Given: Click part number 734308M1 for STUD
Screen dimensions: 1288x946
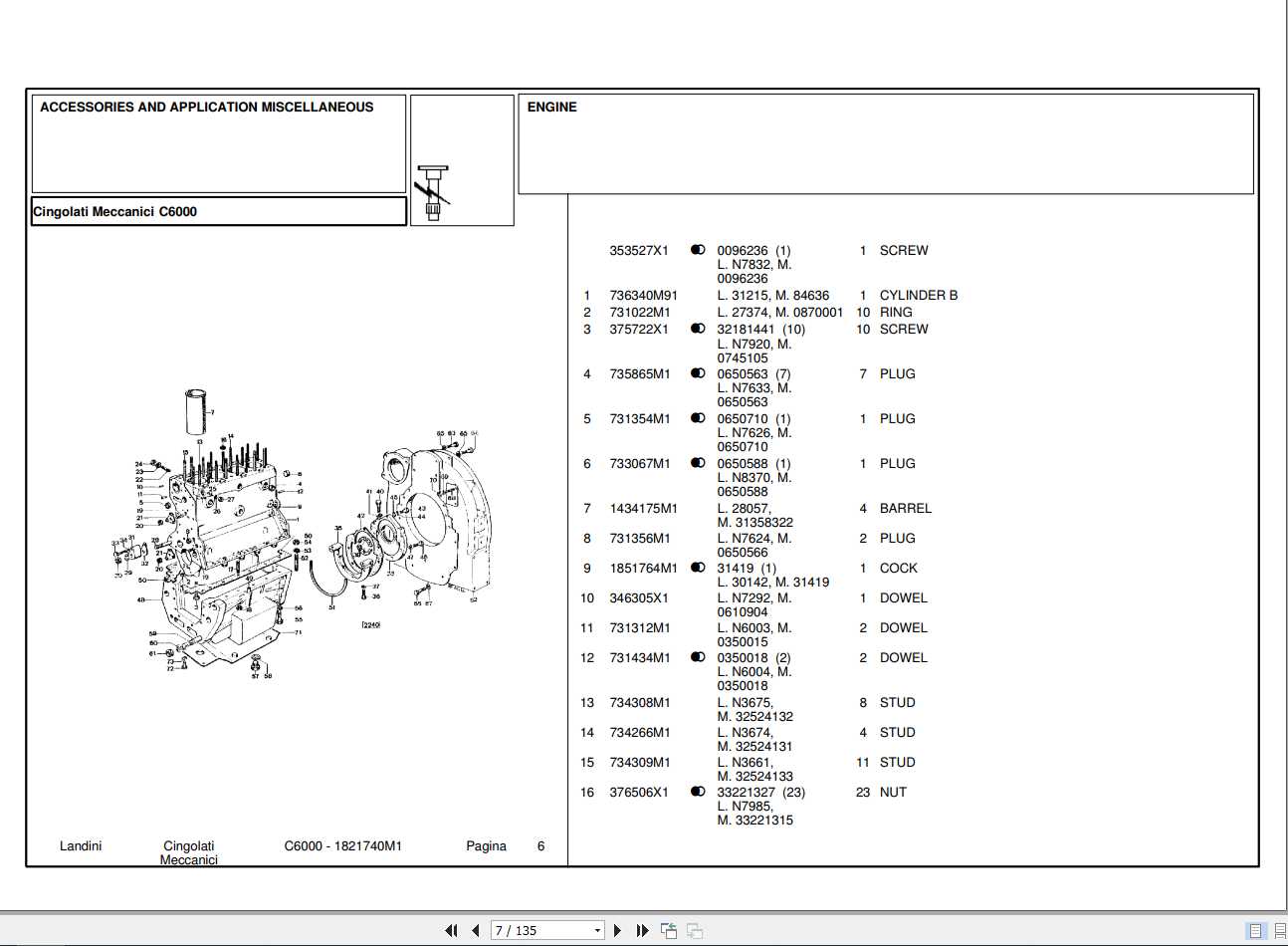Looking at the screenshot, I should tap(639, 702).
